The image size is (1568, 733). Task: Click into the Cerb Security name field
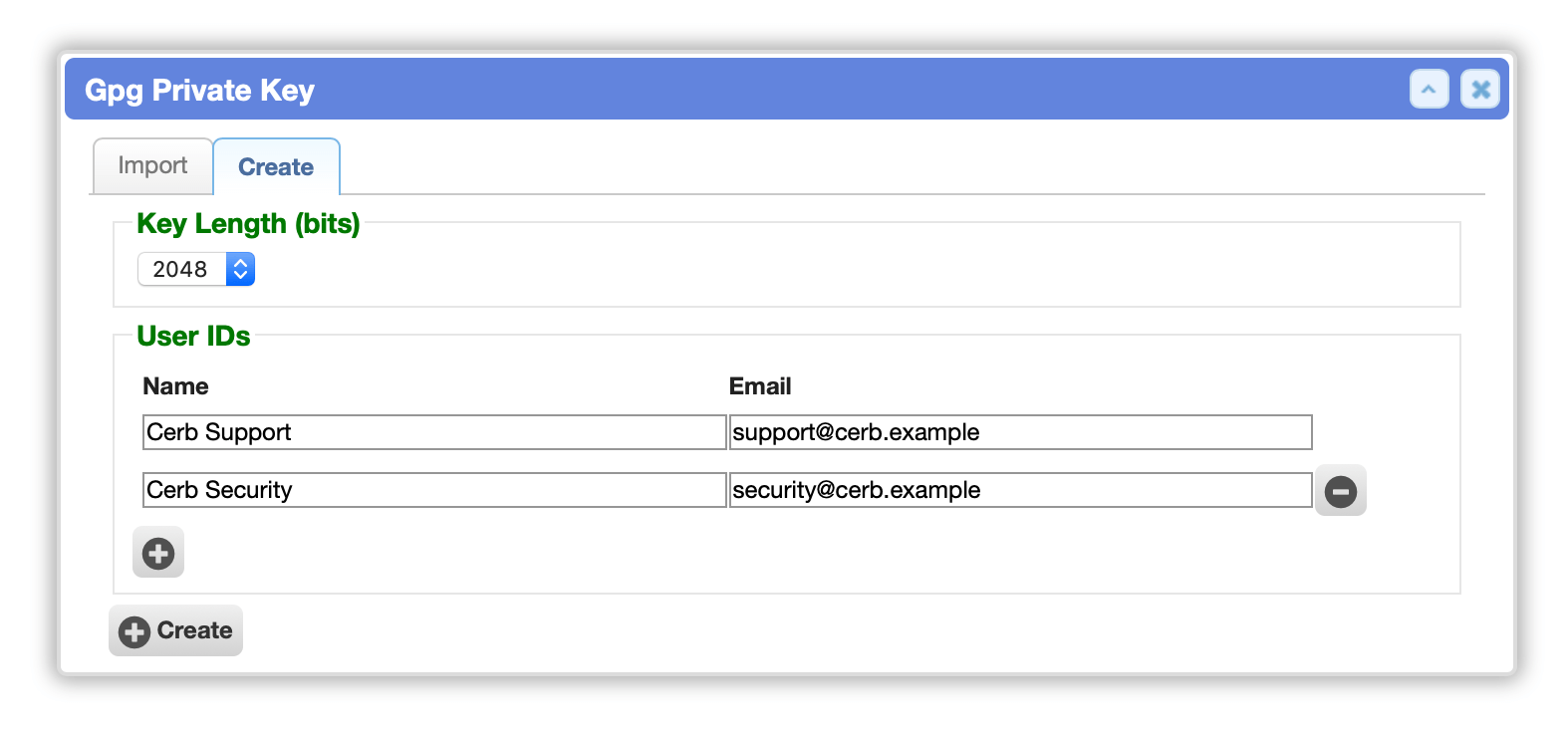[434, 490]
